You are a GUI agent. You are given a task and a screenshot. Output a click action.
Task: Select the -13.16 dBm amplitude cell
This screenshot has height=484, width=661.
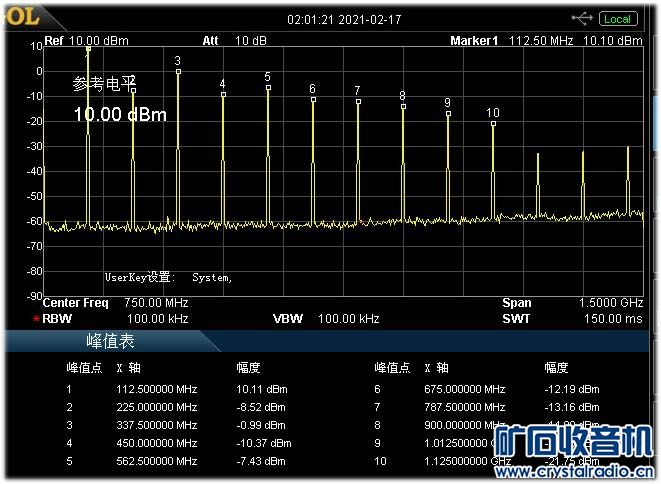572,407
